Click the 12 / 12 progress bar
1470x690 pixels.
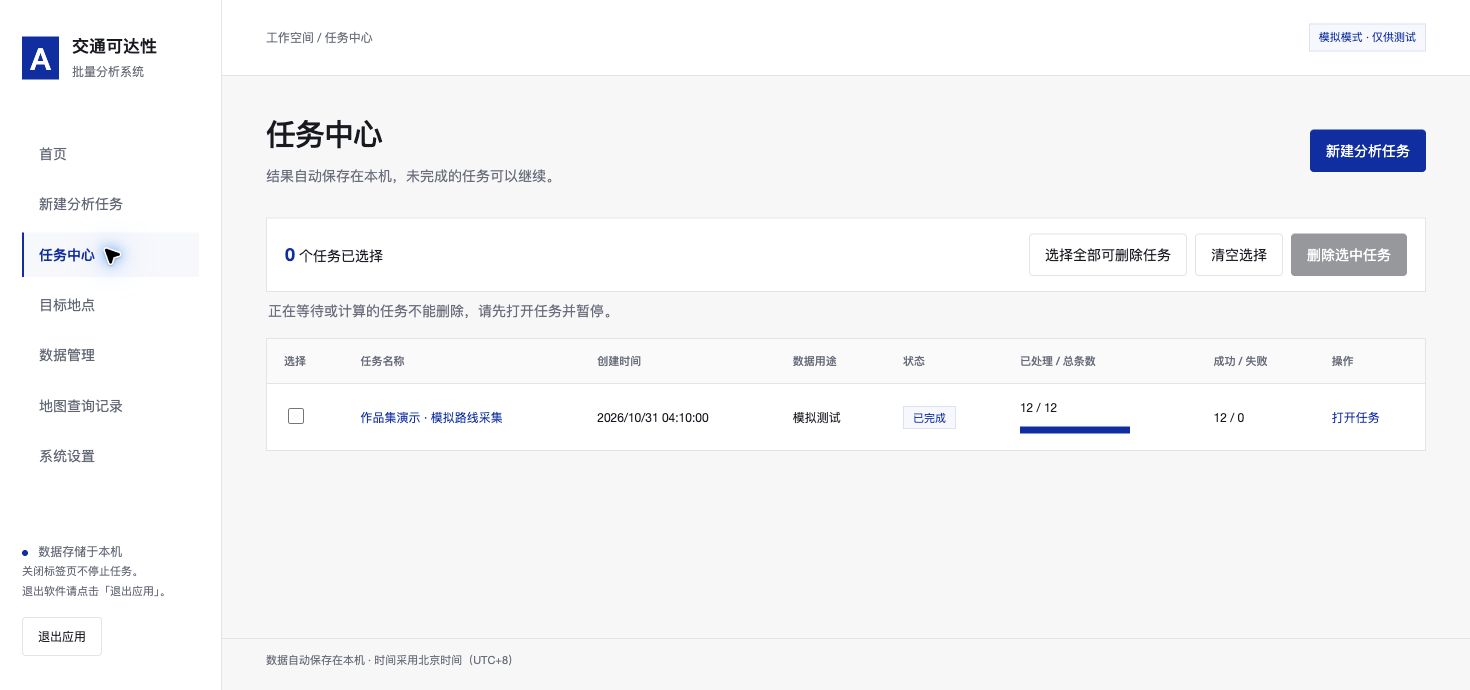click(1075, 430)
